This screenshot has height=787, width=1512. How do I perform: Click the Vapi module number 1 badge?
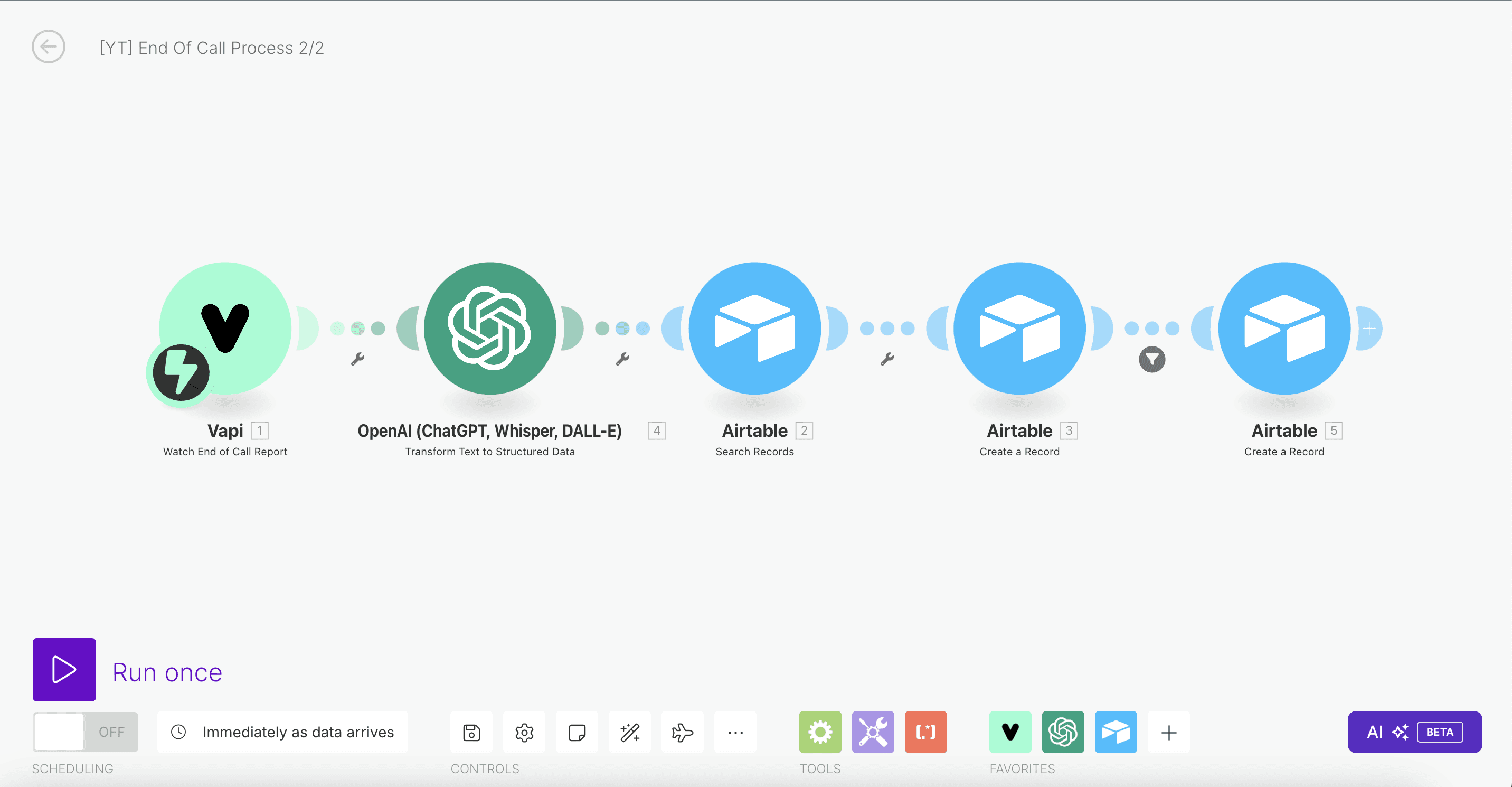coord(259,430)
